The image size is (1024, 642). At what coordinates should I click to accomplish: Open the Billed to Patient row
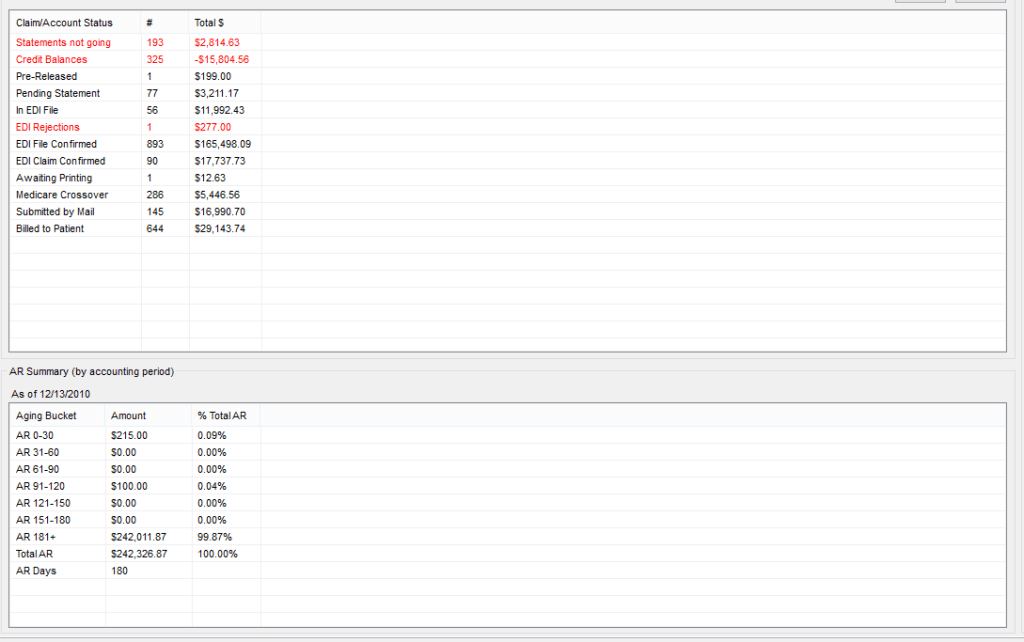click(x=50, y=229)
